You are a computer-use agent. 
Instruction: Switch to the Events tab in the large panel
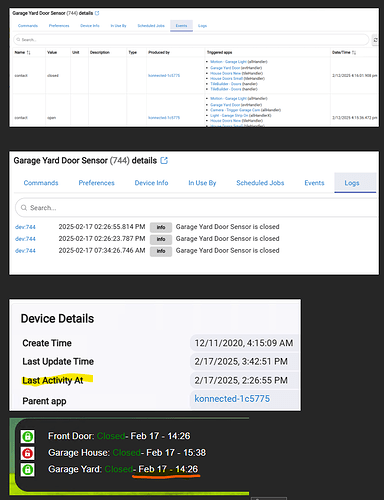314,183
